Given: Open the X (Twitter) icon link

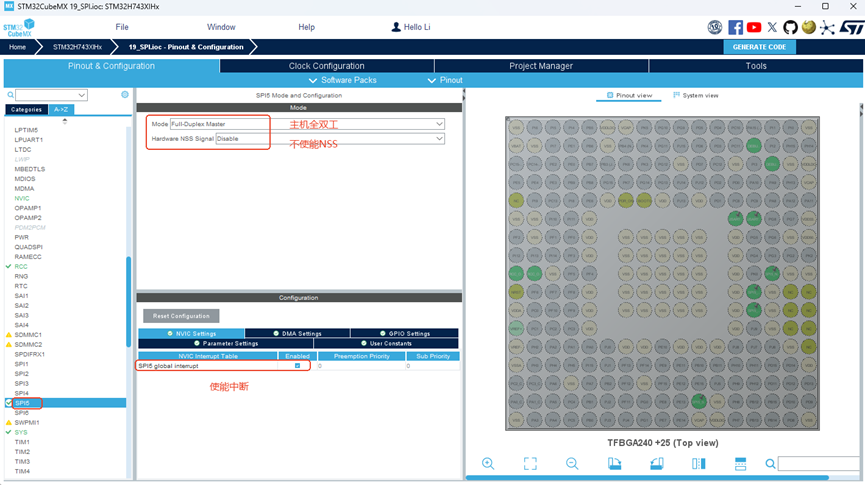Looking at the screenshot, I should 772,27.
